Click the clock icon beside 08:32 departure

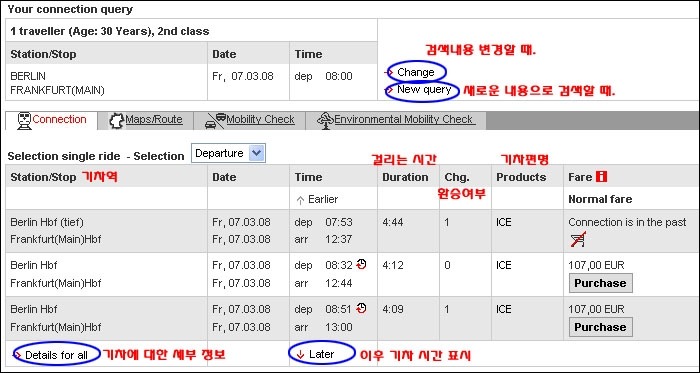[x=361, y=264]
